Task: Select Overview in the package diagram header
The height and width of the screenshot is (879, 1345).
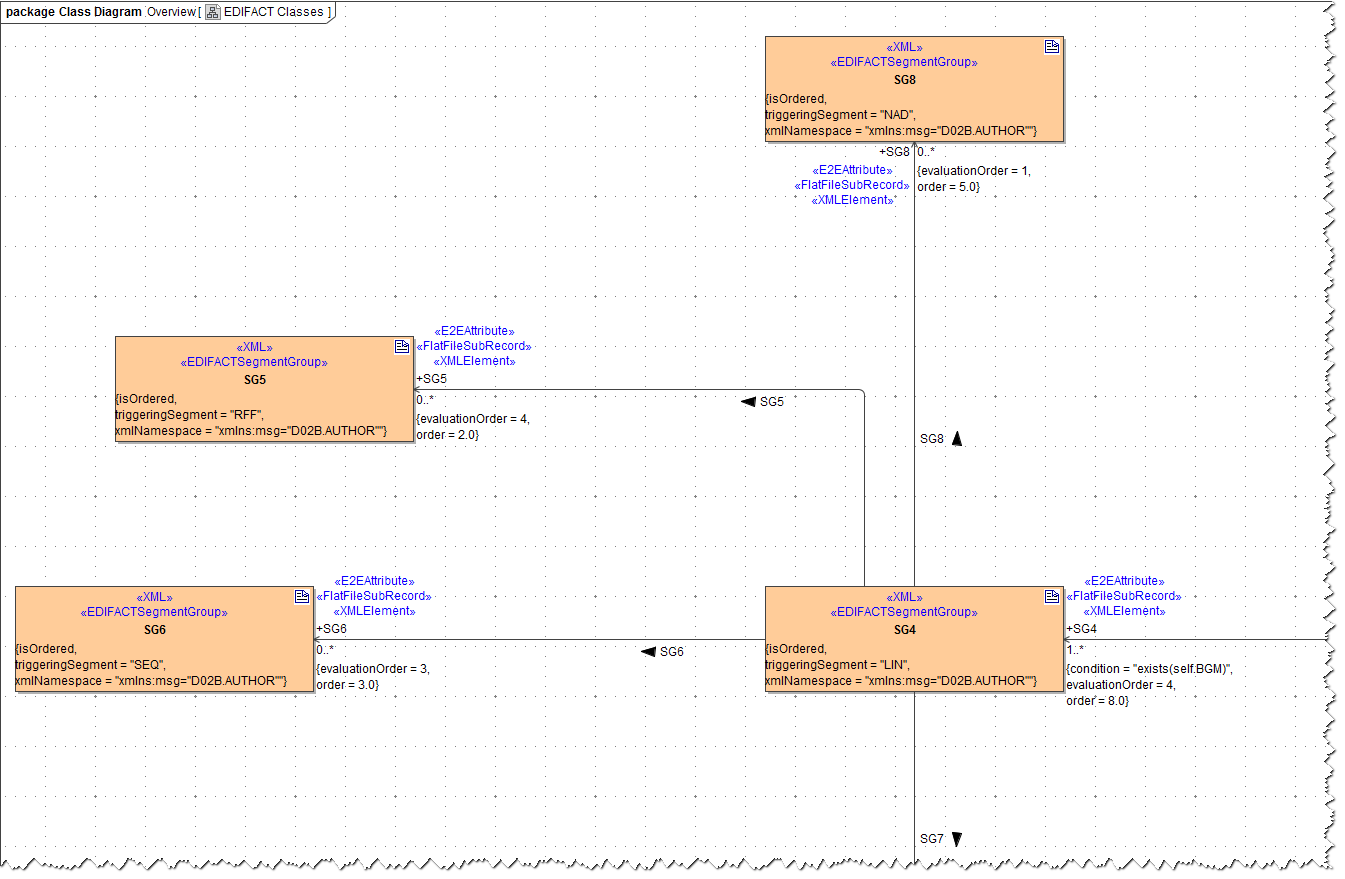Action: click(x=171, y=12)
